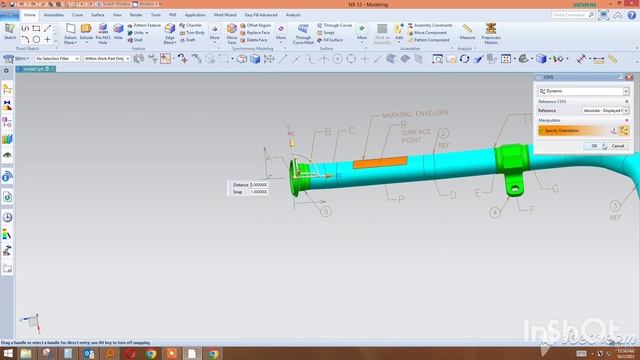Click Replace Face command

coord(255,33)
